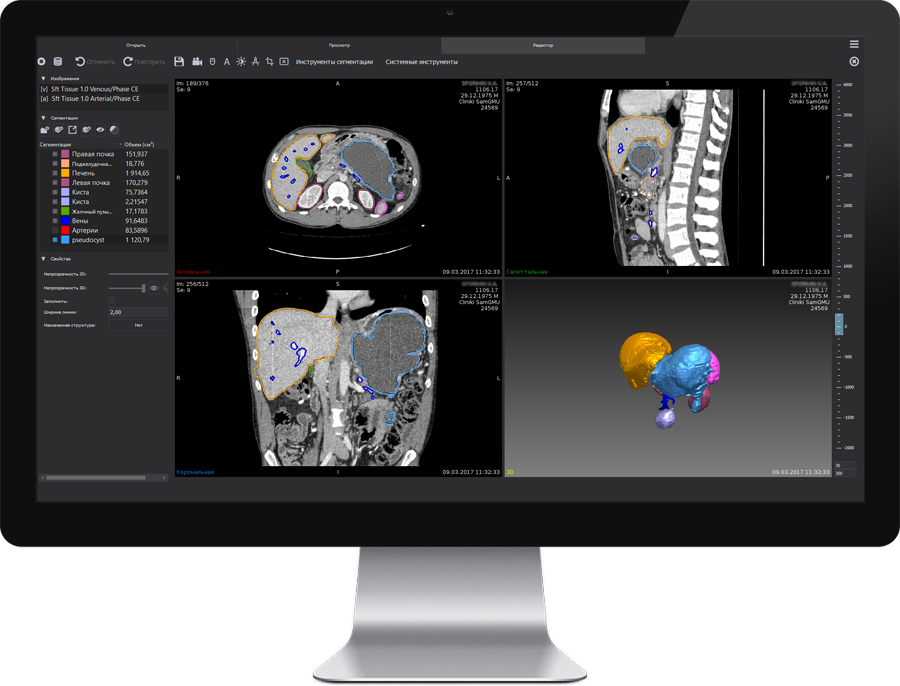The width and height of the screenshot is (900, 686).
Task: Click the save floppy disk icon
Action: point(179,62)
